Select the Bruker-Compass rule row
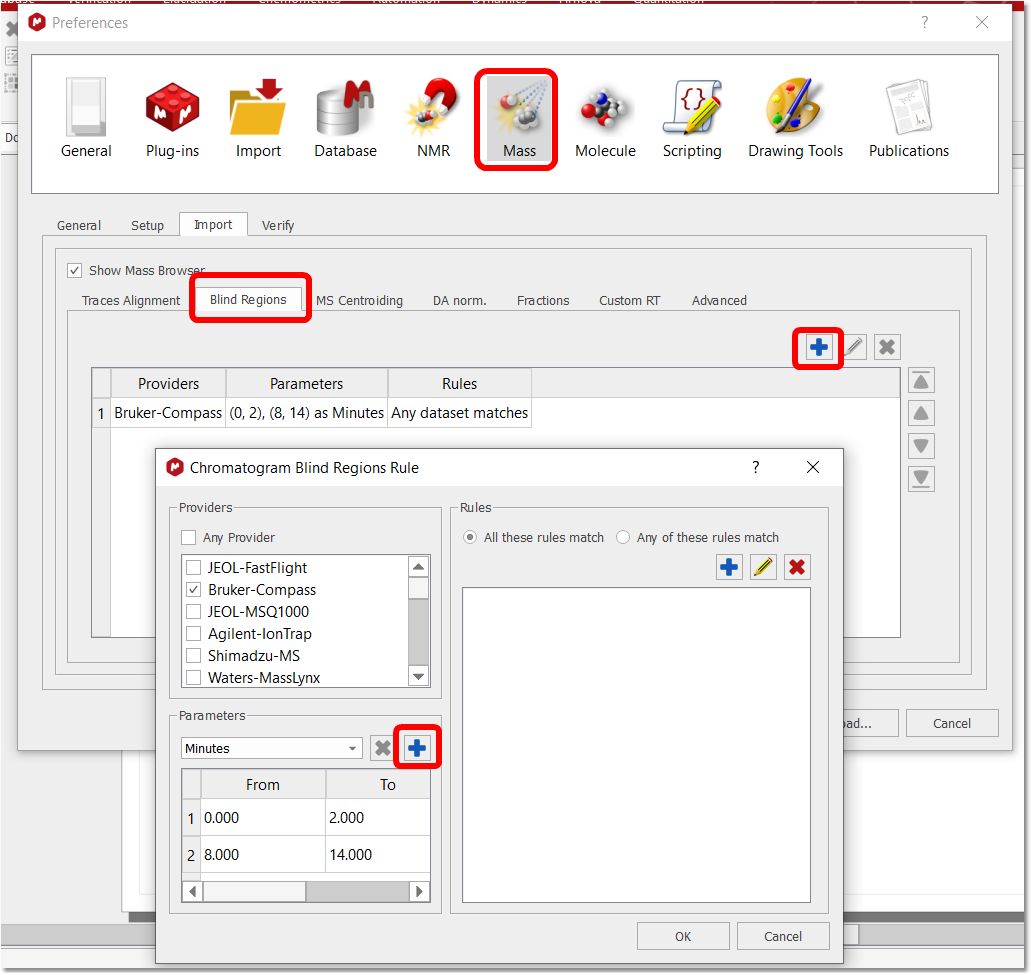The height and width of the screenshot is (975, 1031). (x=312, y=413)
